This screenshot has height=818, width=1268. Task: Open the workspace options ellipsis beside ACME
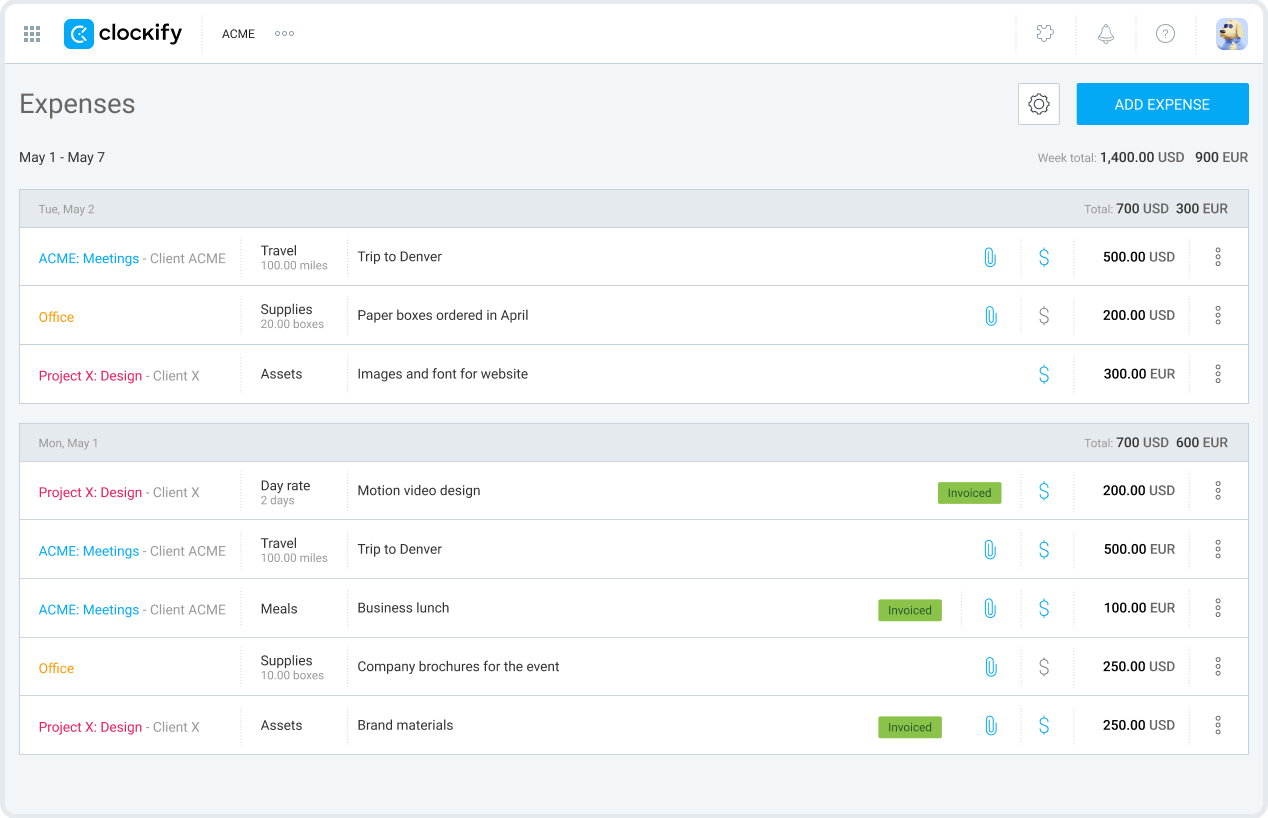point(284,34)
